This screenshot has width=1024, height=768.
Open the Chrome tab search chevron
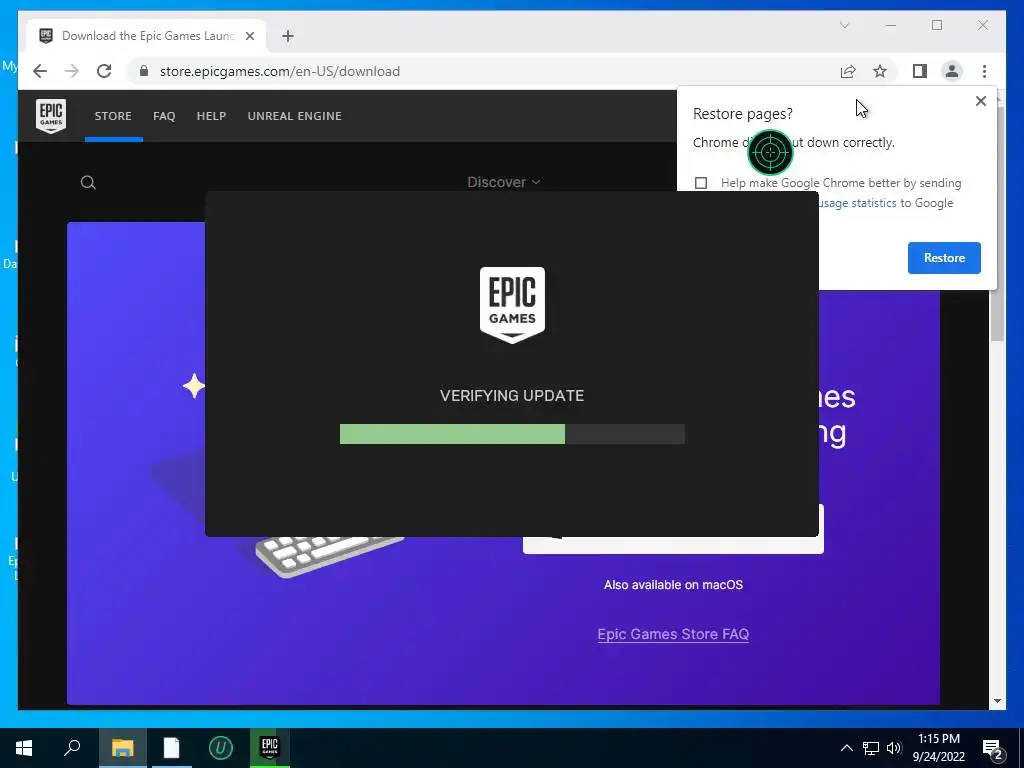tap(844, 25)
